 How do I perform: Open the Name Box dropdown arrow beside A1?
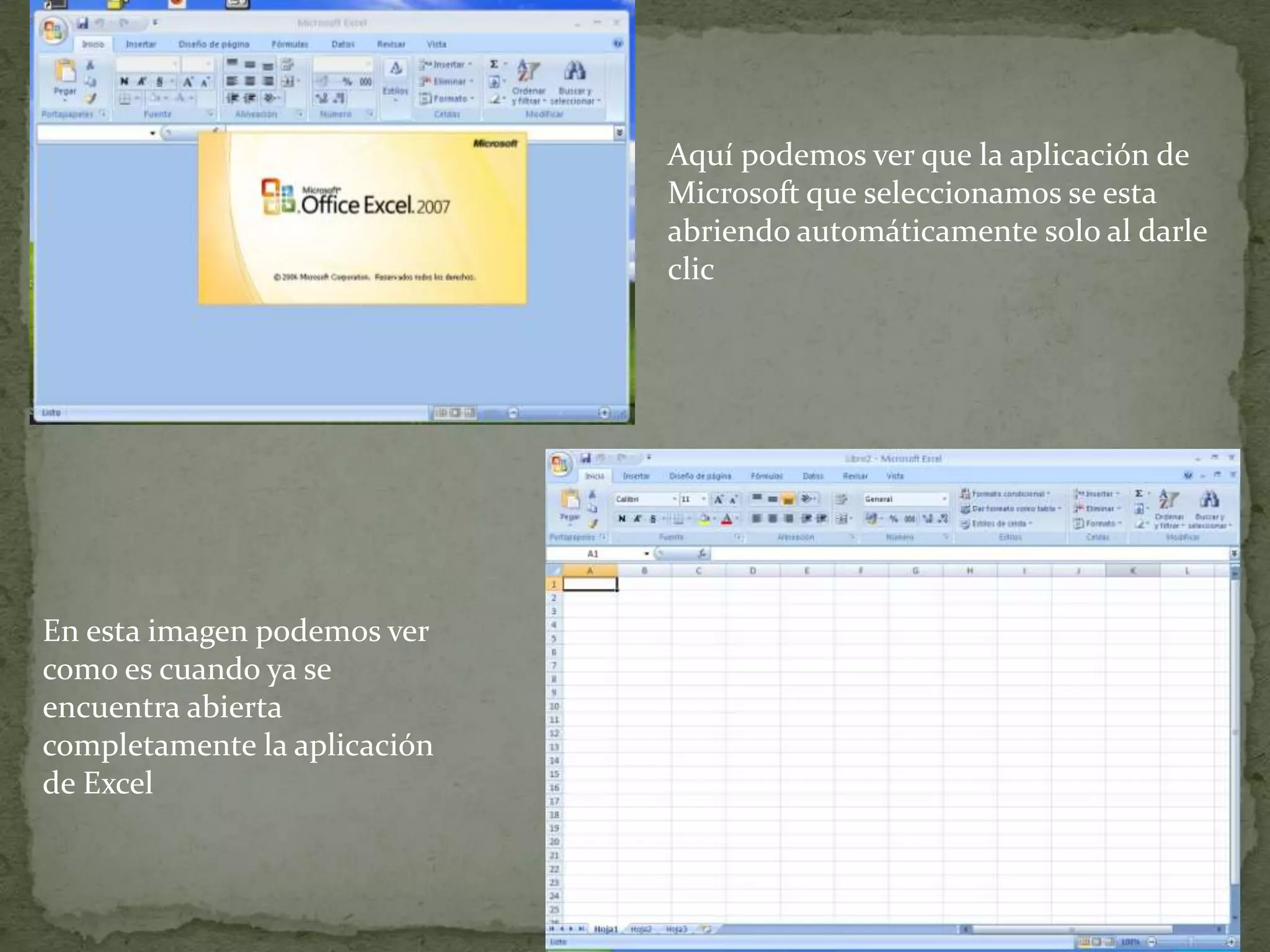(647, 553)
